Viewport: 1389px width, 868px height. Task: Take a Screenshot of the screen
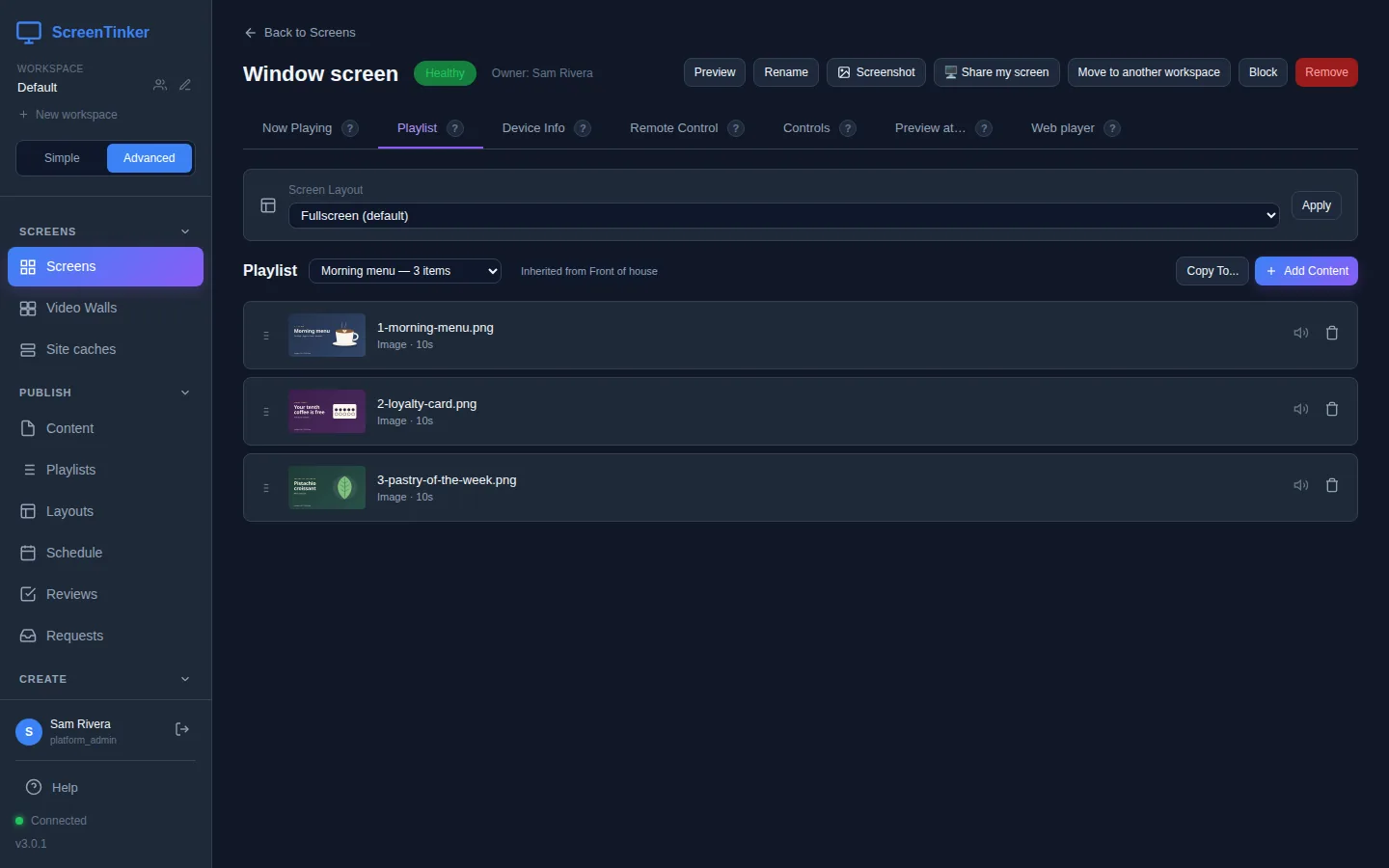pyautogui.click(x=877, y=72)
